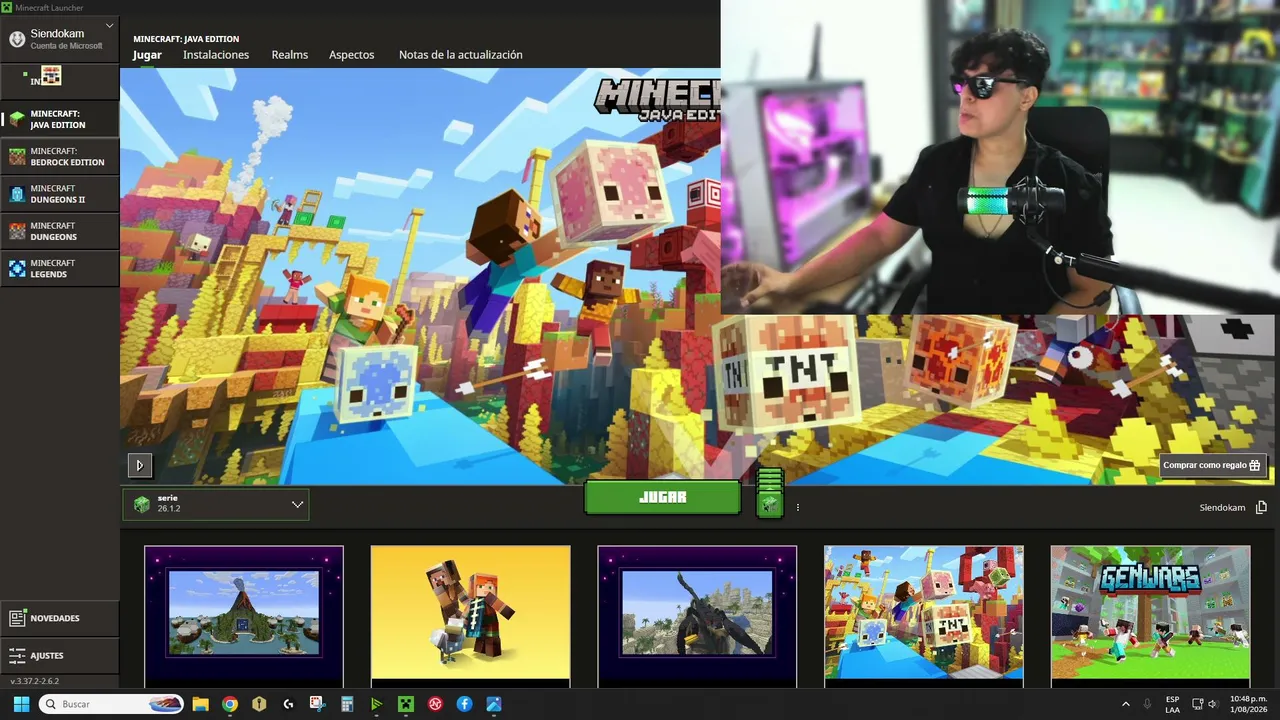Open Calculator from the taskbar
Image resolution: width=1280 pixels, height=720 pixels.
point(347,704)
